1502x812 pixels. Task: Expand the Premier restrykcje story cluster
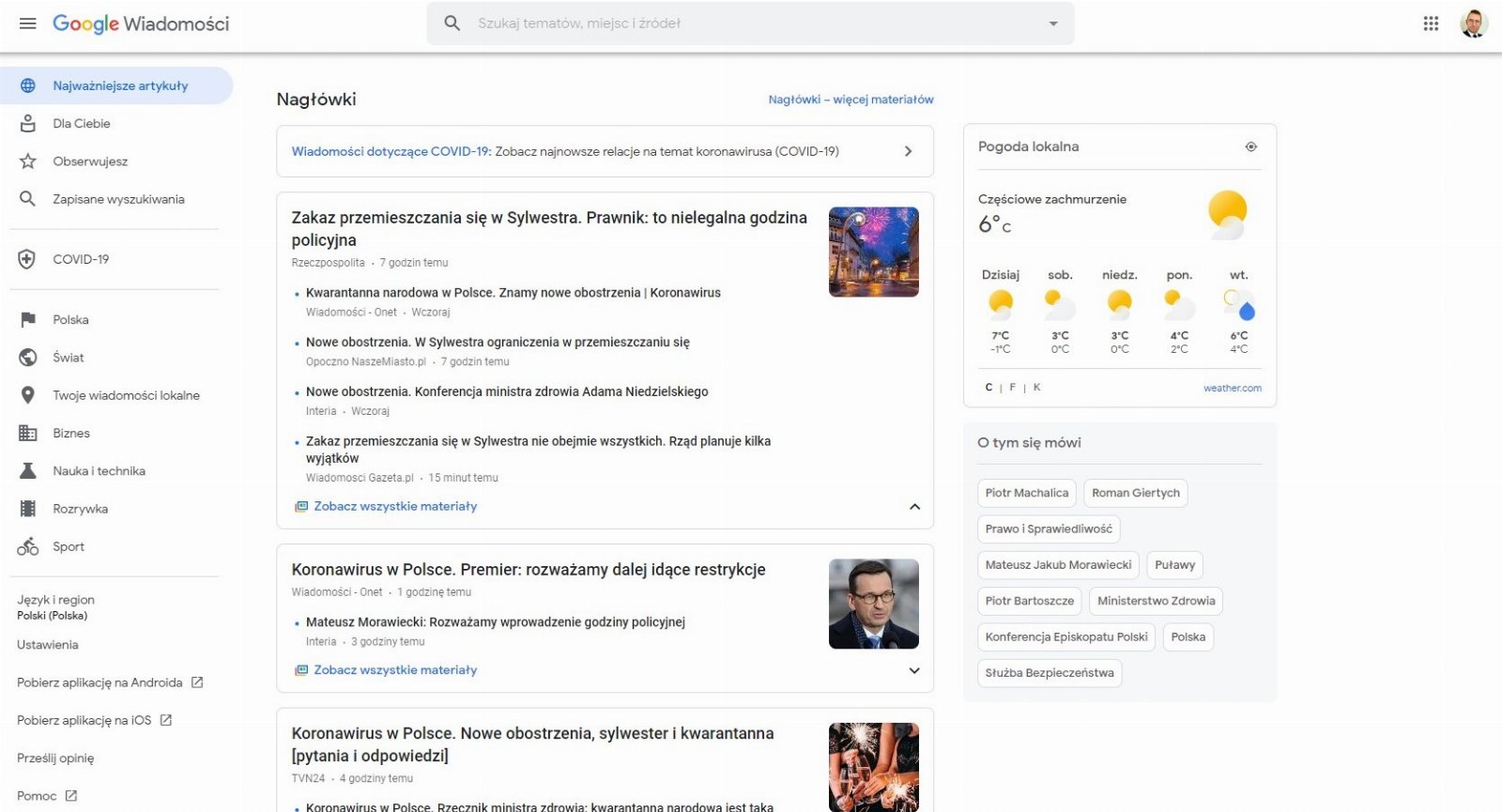tap(914, 670)
